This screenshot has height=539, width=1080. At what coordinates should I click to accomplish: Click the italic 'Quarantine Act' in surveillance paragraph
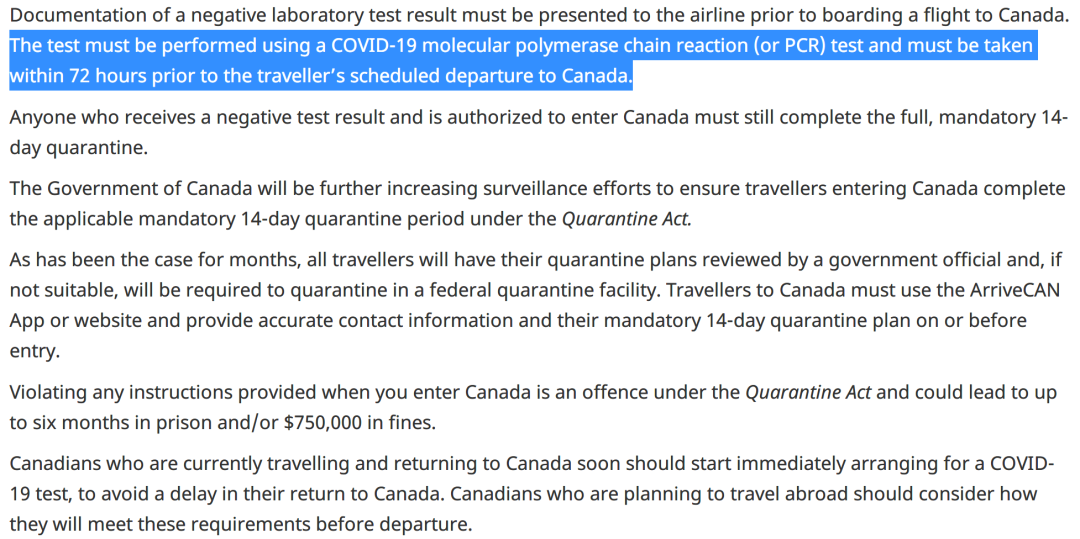tap(628, 219)
